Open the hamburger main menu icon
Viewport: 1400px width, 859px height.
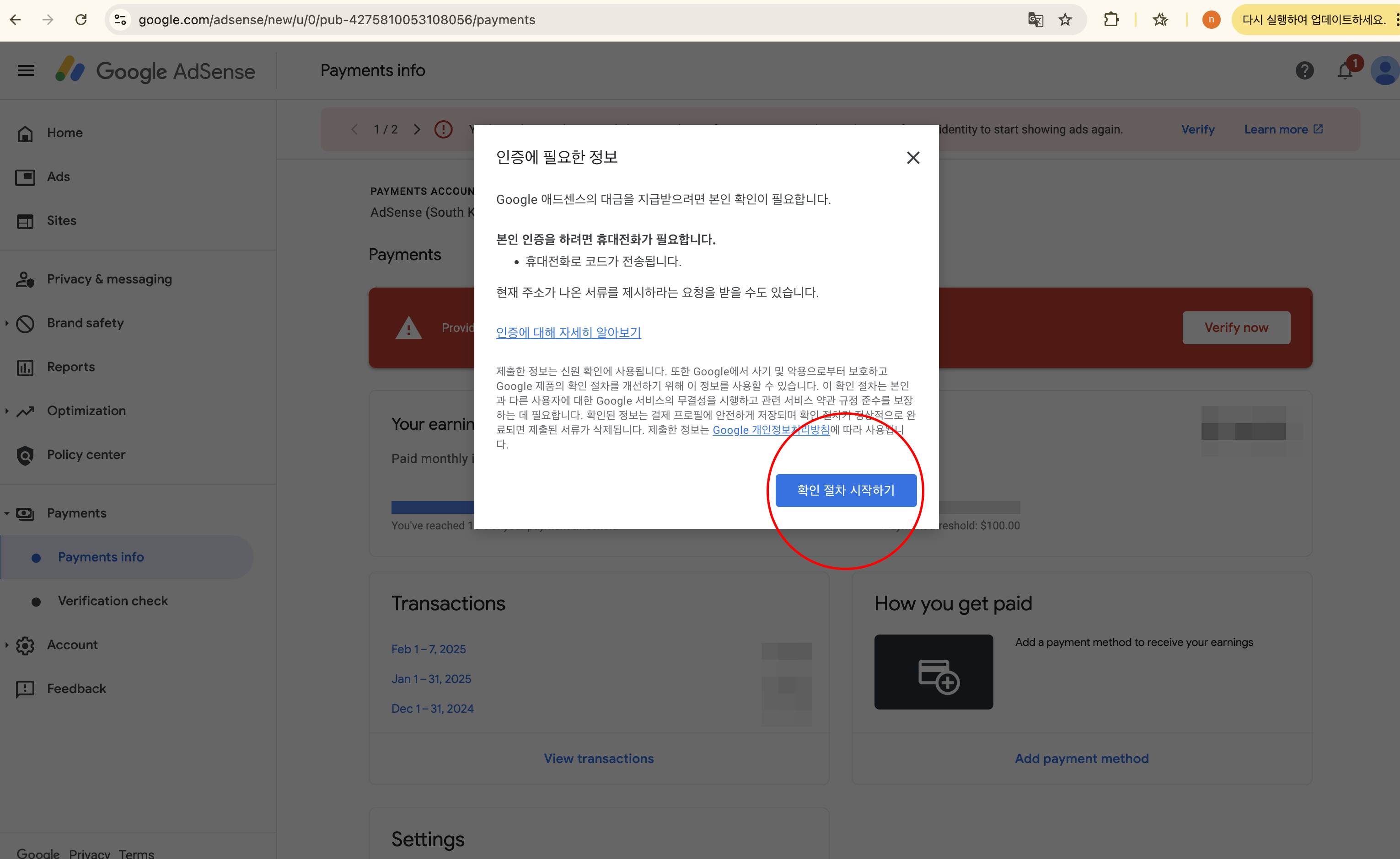(26, 70)
